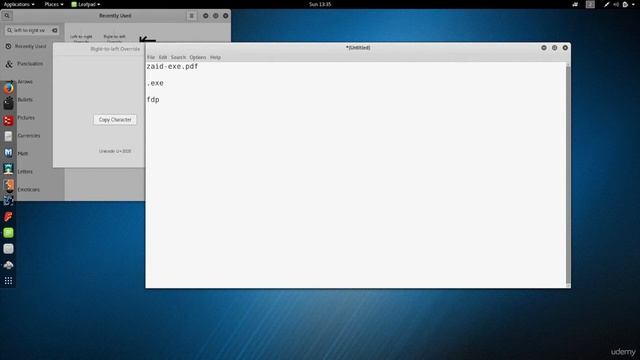
Task: Select Pictures category in Characters sidebar
Action: pos(26,118)
